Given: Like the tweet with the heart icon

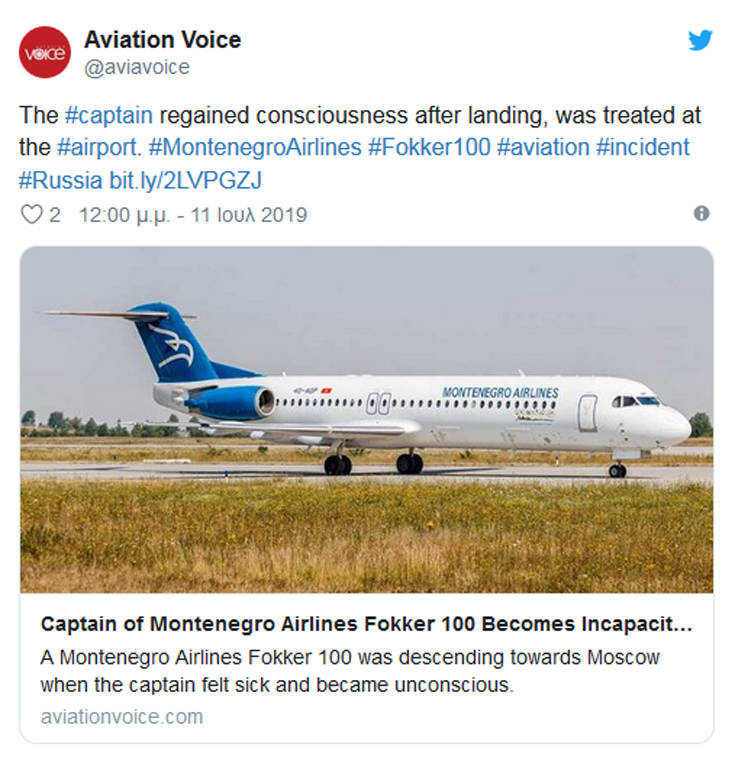Looking at the screenshot, I should coord(32,214).
